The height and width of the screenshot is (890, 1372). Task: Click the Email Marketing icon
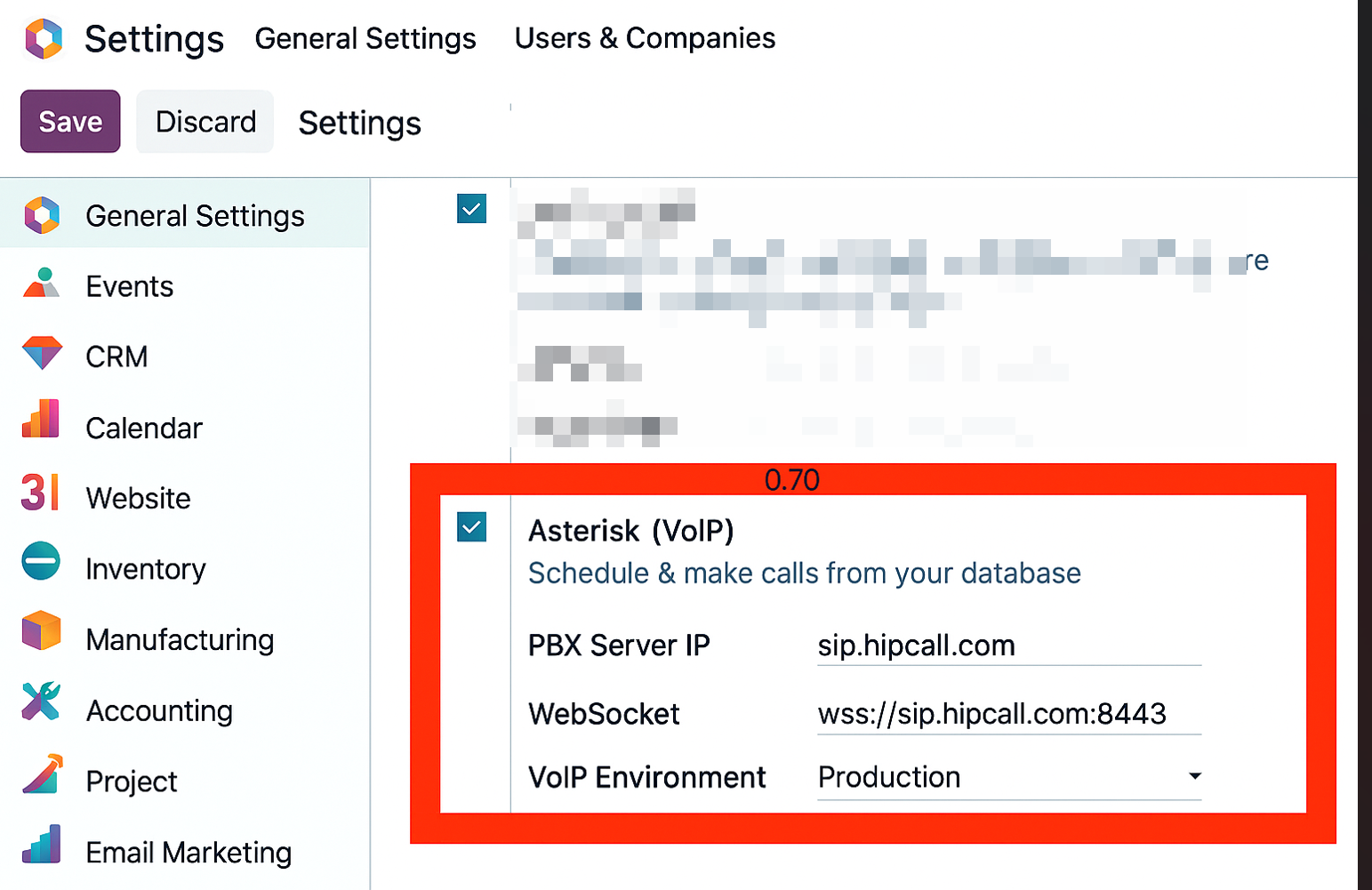point(41,844)
